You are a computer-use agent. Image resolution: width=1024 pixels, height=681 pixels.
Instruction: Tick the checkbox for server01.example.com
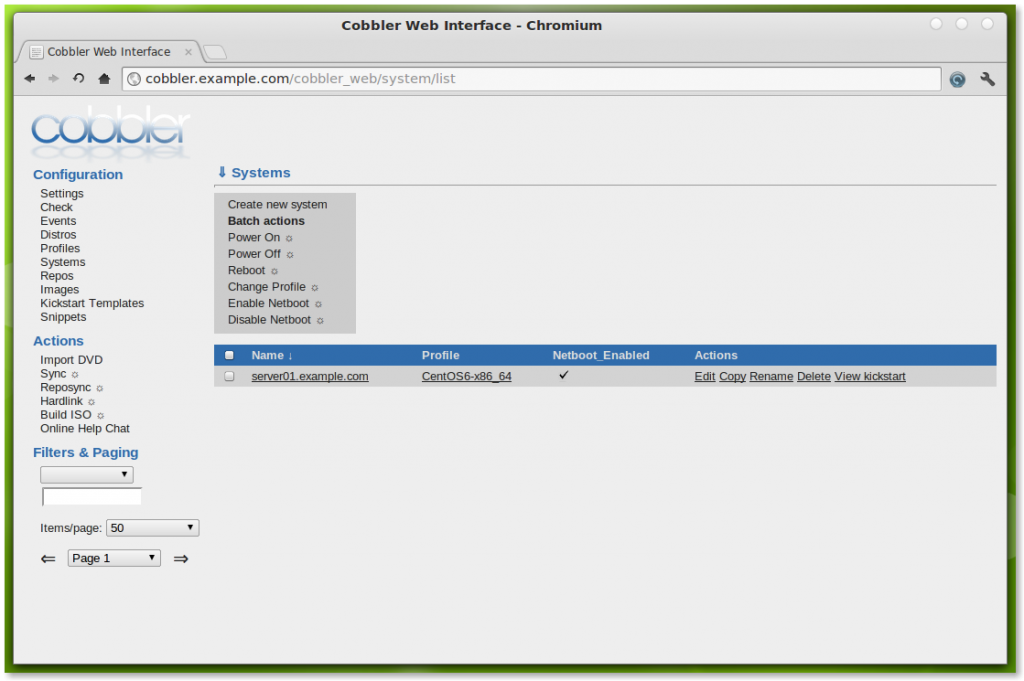(x=229, y=377)
